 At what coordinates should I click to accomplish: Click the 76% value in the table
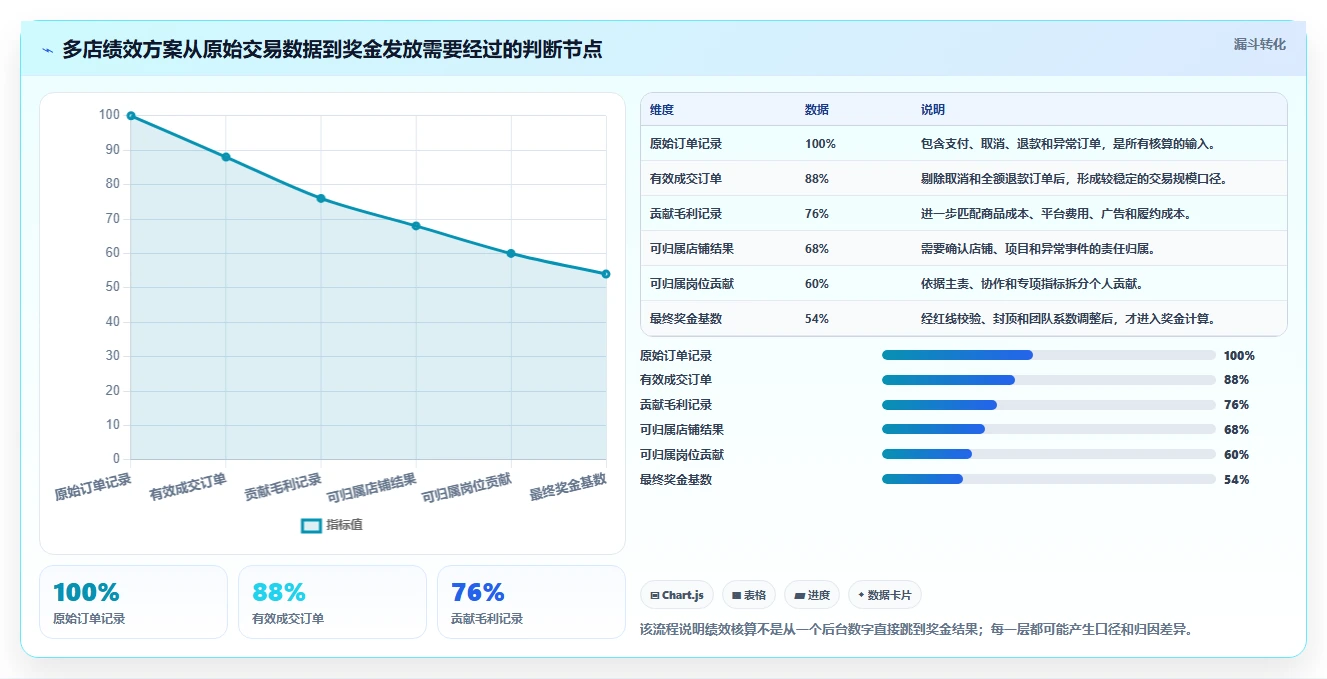click(x=817, y=214)
